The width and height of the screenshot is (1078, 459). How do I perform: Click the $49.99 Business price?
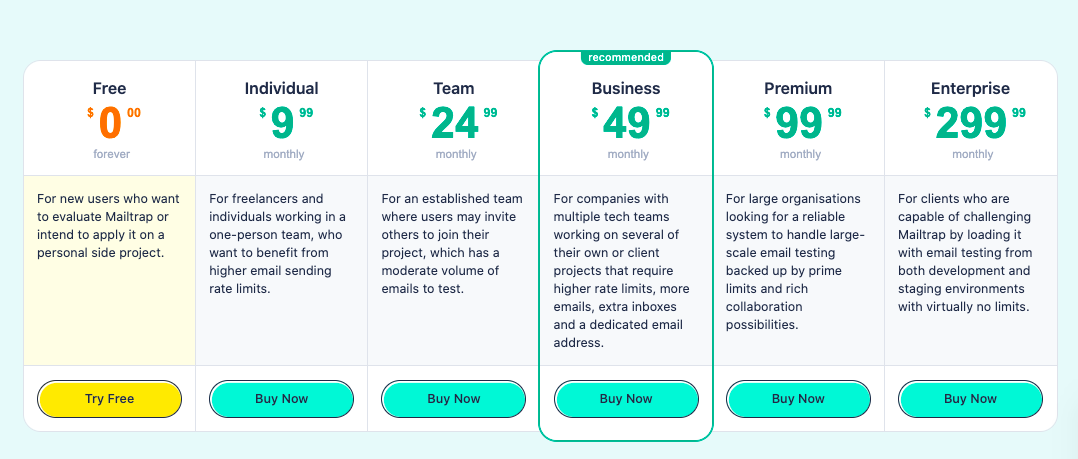pos(629,123)
